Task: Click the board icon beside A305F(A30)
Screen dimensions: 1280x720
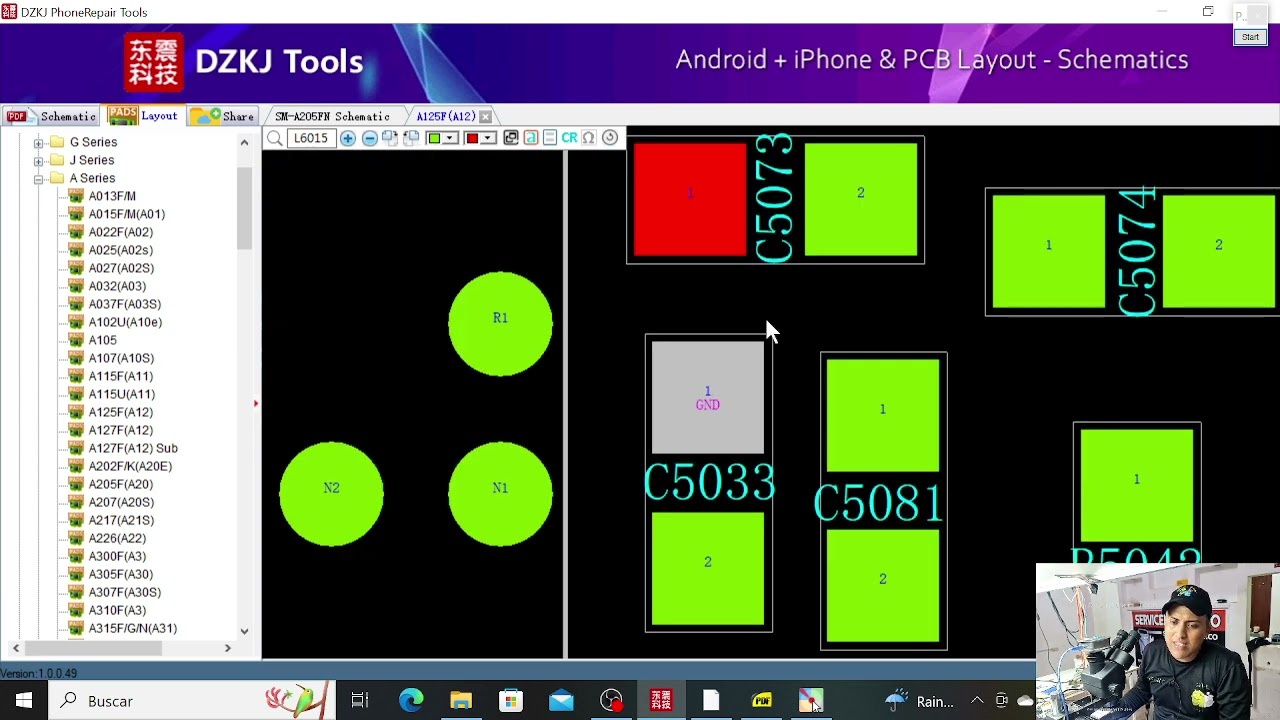Action: 75,574
